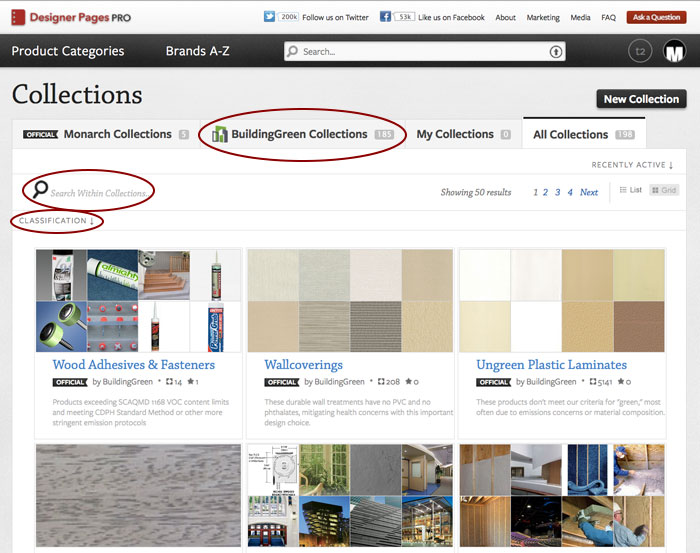Image resolution: width=700 pixels, height=553 pixels.
Task: Click the BuildingGreen logo icon in tab
Action: [x=220, y=134]
